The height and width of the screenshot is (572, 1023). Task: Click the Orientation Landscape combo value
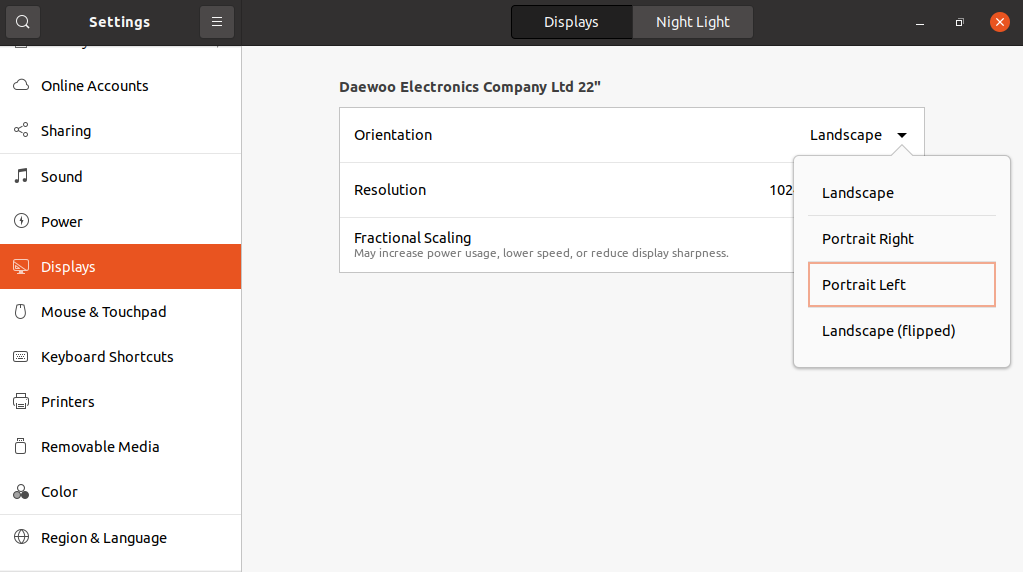[x=846, y=135]
